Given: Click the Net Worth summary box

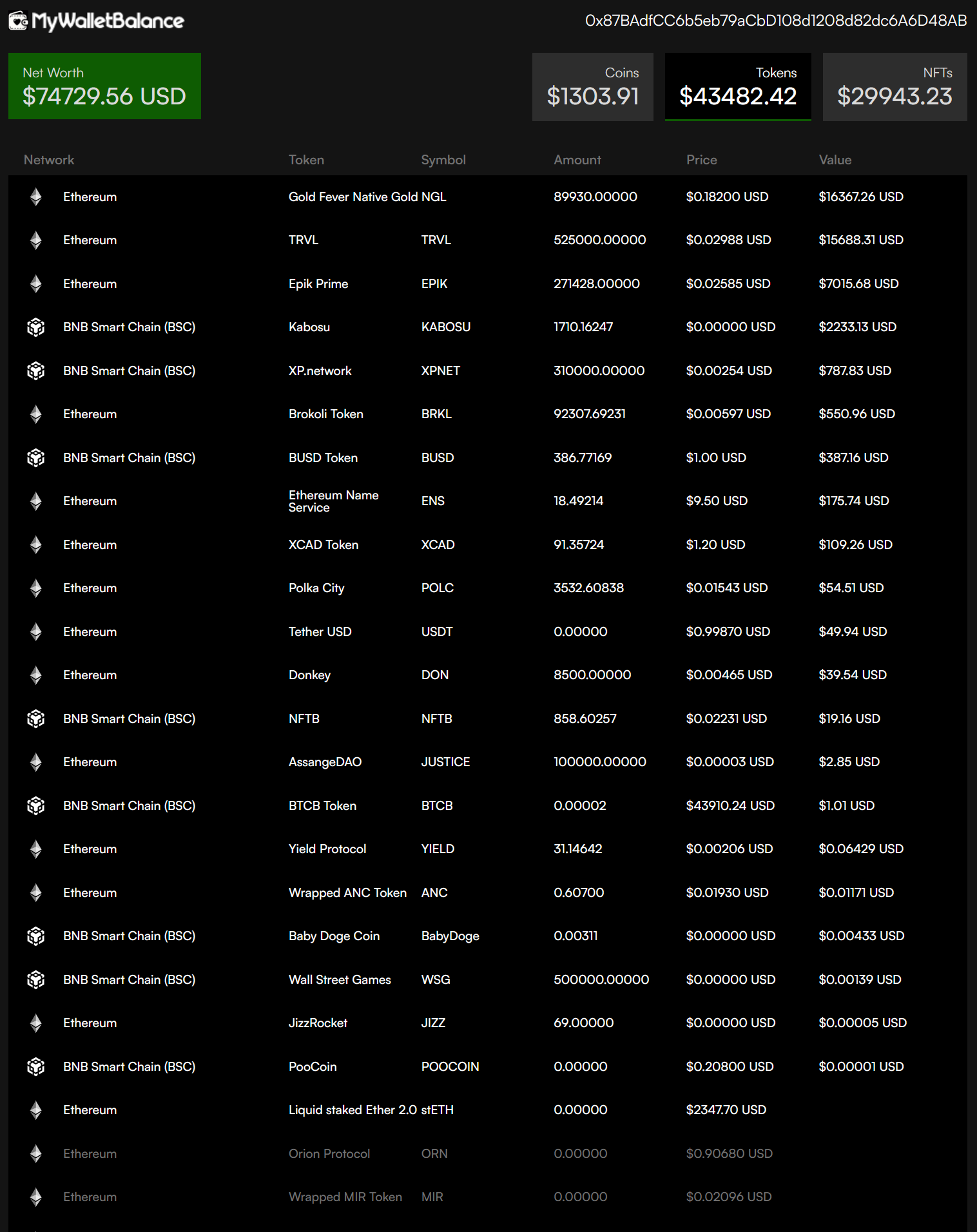Looking at the screenshot, I should [x=104, y=86].
